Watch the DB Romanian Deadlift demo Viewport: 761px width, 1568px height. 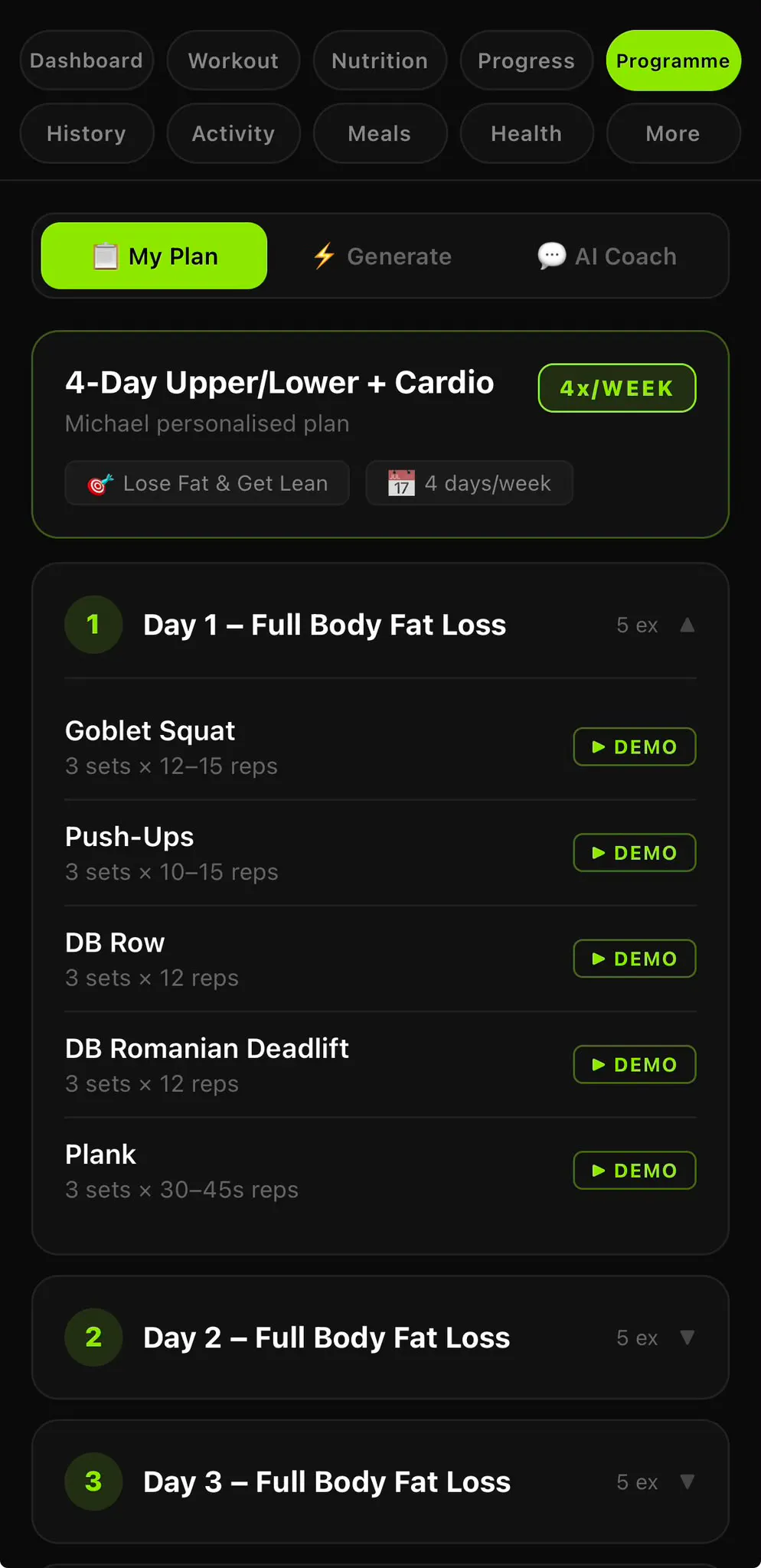coord(634,1064)
